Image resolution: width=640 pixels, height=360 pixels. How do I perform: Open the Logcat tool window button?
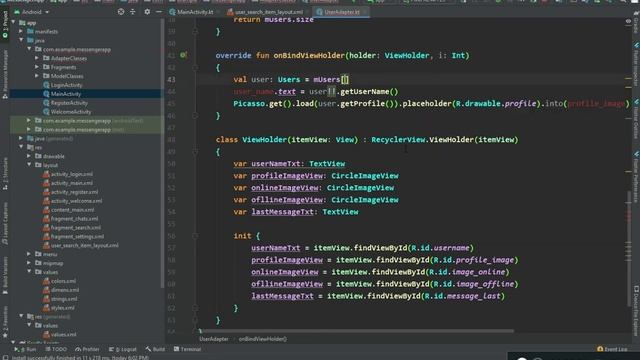(x=123, y=349)
